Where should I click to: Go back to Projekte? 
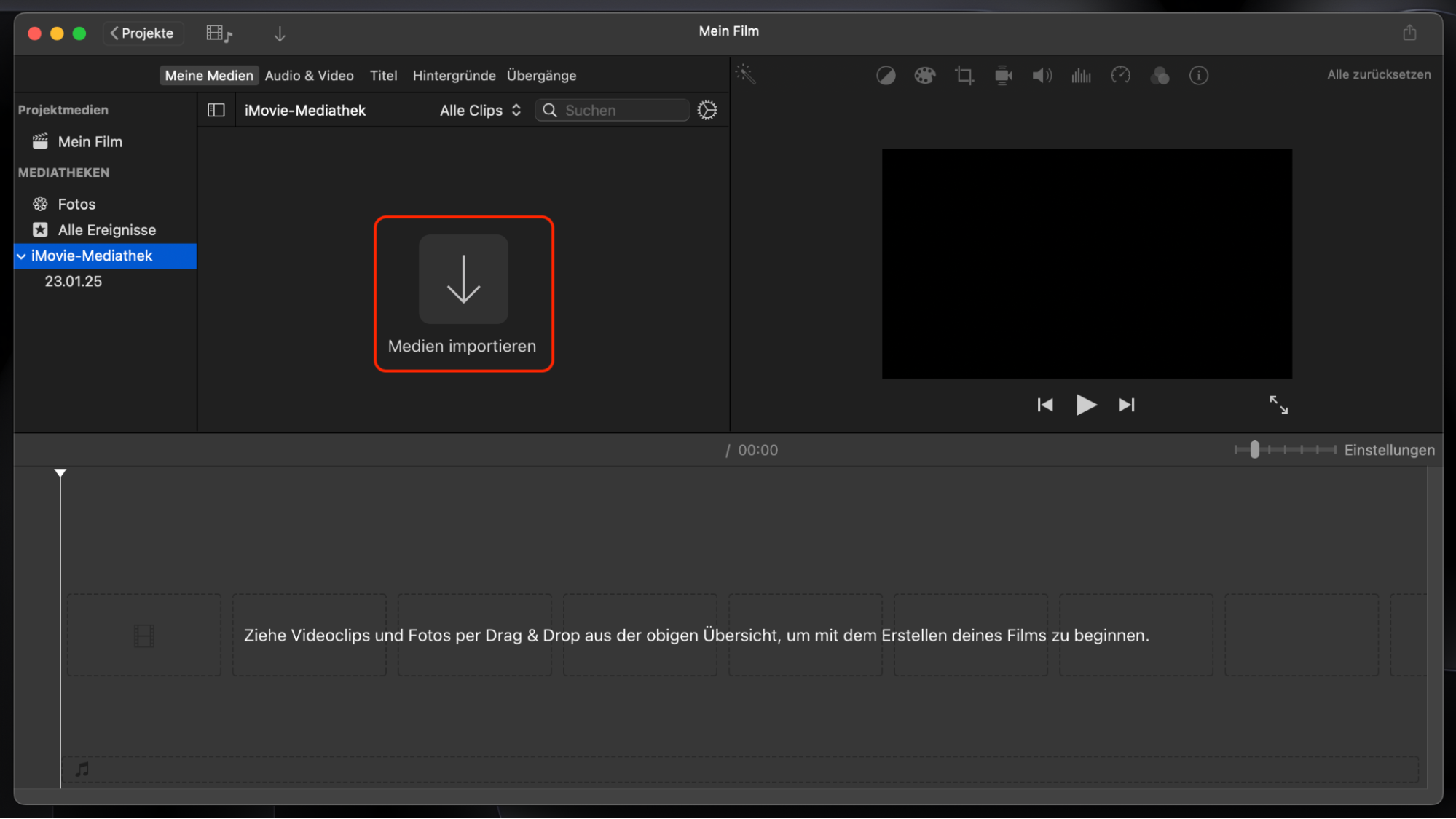click(x=143, y=33)
